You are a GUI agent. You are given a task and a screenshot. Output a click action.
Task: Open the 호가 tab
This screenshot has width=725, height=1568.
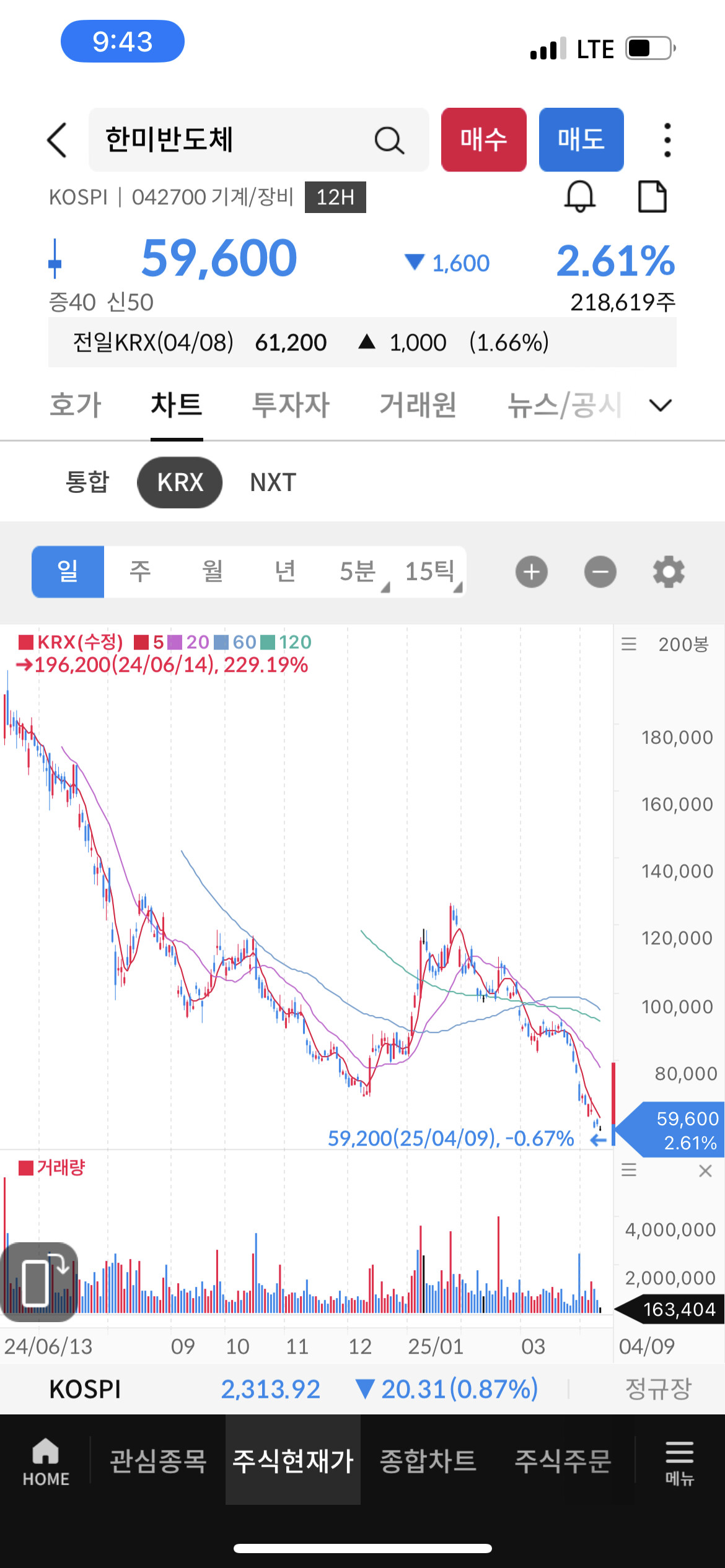[75, 406]
